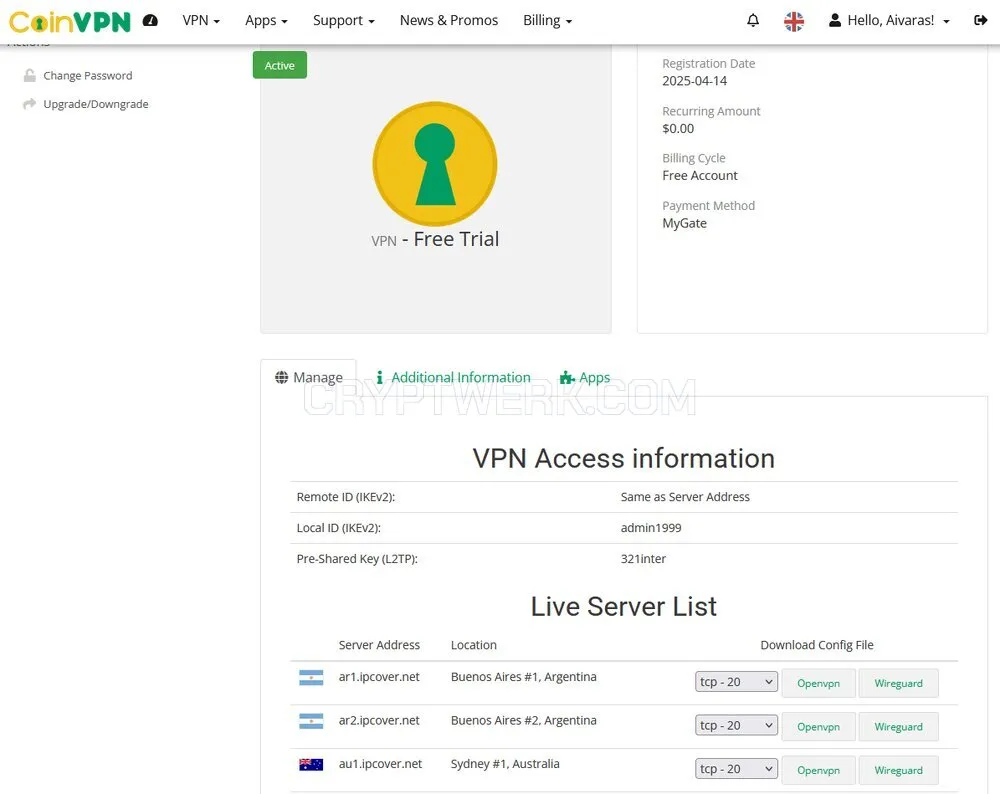Open the Hello, Aivaras! account dropdown
The height and width of the screenshot is (794, 1000).
(x=899, y=20)
